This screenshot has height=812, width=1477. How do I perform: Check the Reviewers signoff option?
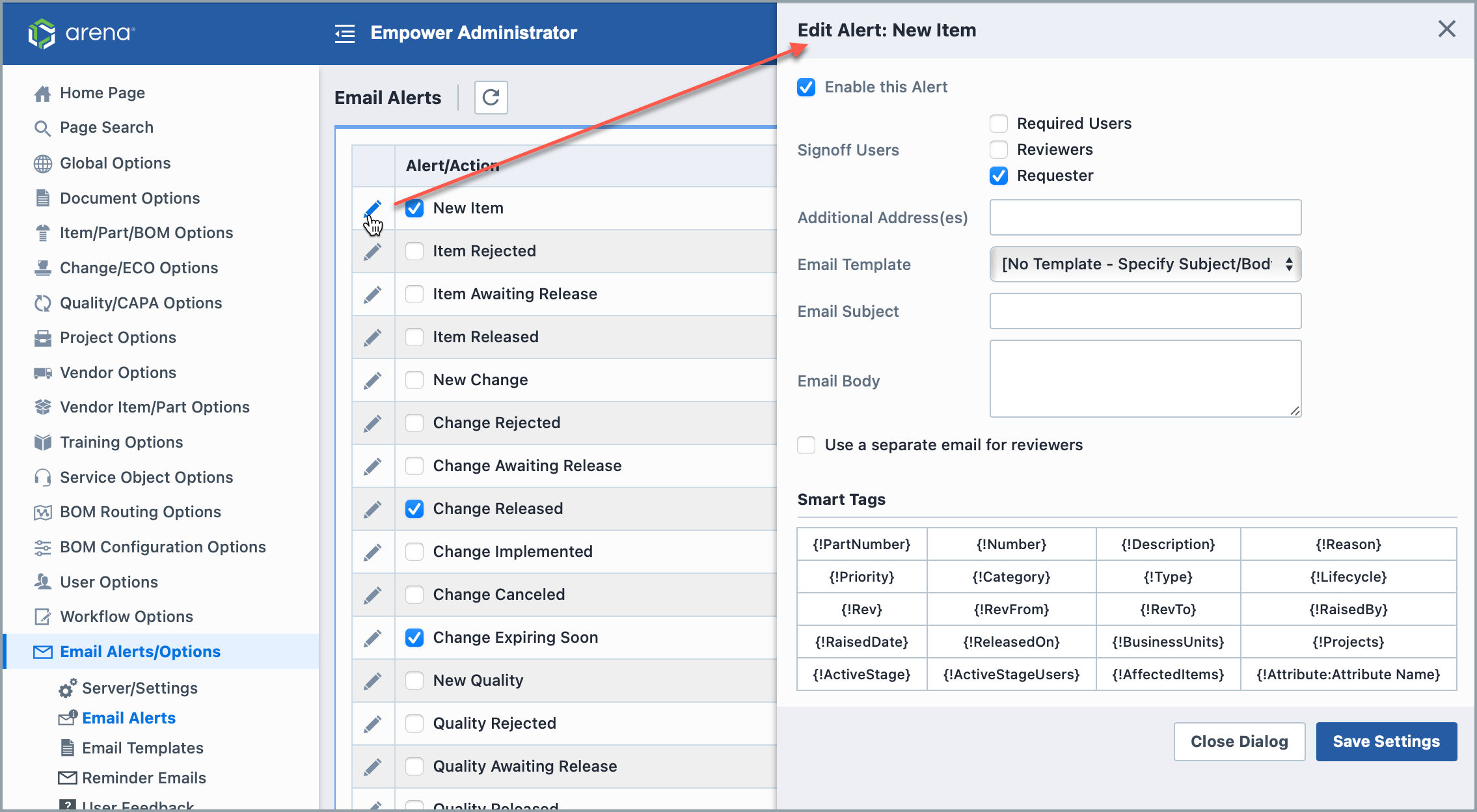coord(999,150)
